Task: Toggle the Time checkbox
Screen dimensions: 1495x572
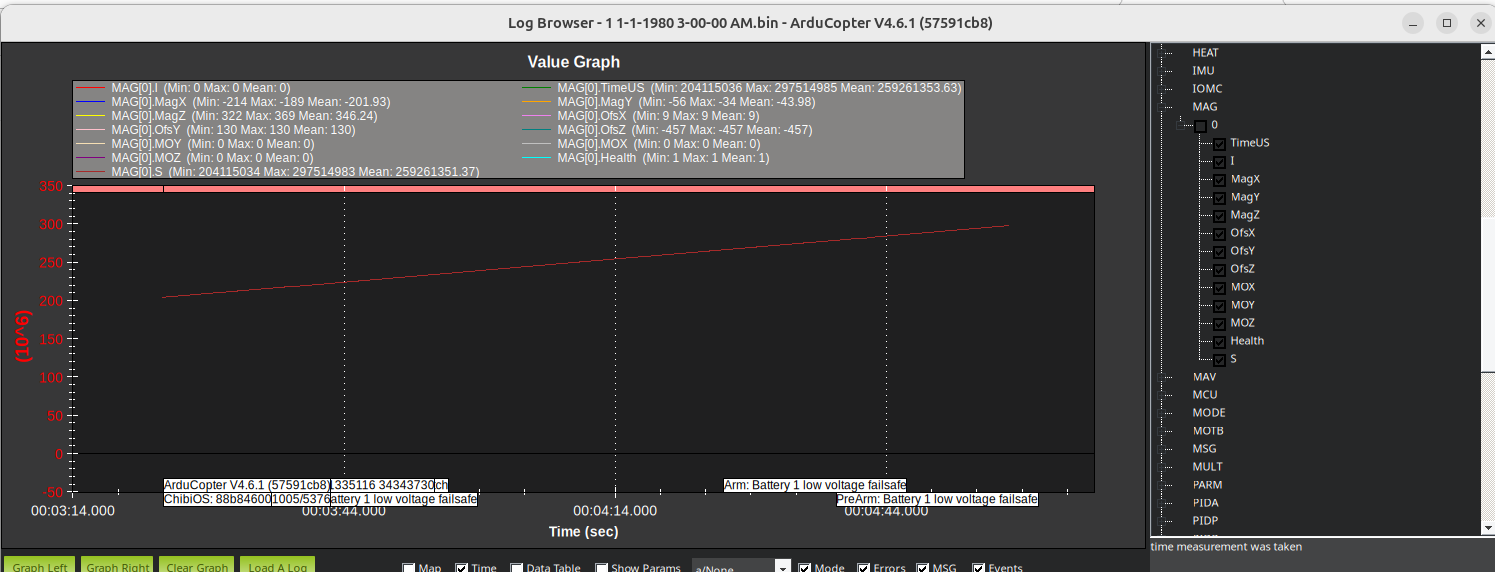Action: pos(462,568)
